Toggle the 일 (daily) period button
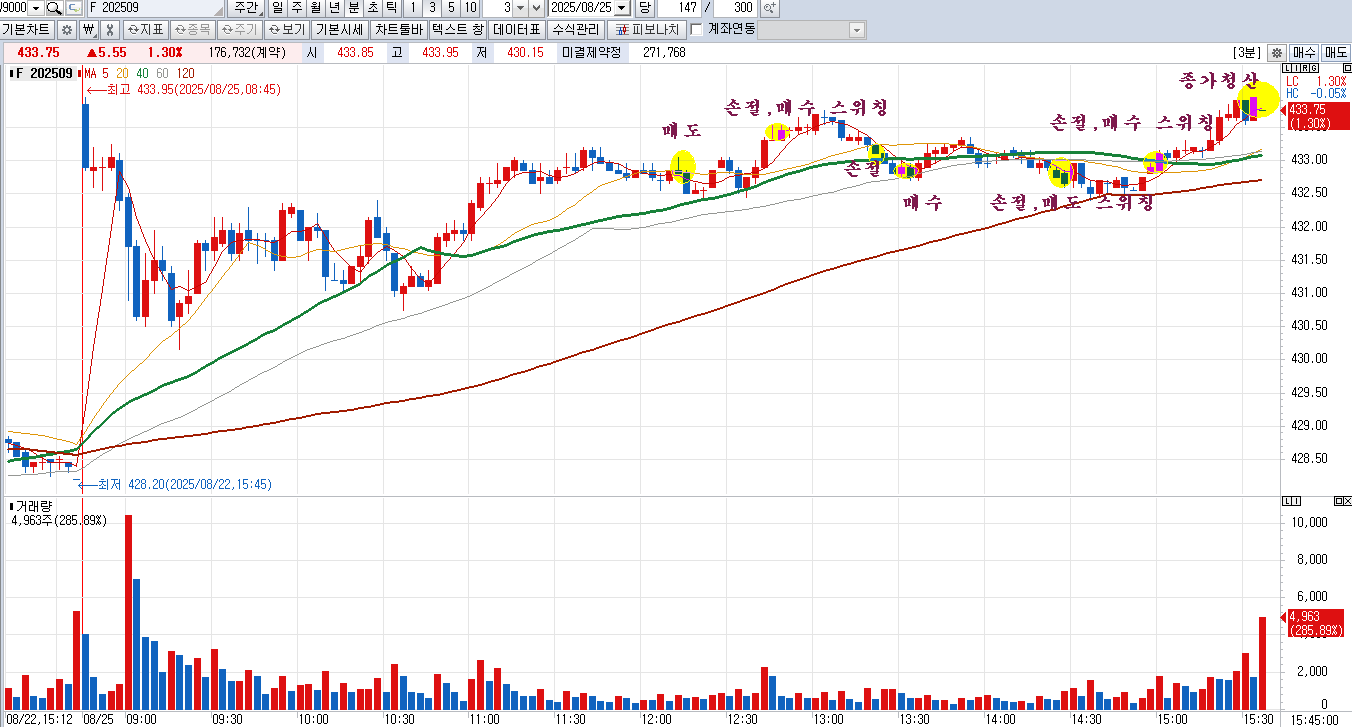Viewport: 1352px width, 727px height. pos(278,8)
